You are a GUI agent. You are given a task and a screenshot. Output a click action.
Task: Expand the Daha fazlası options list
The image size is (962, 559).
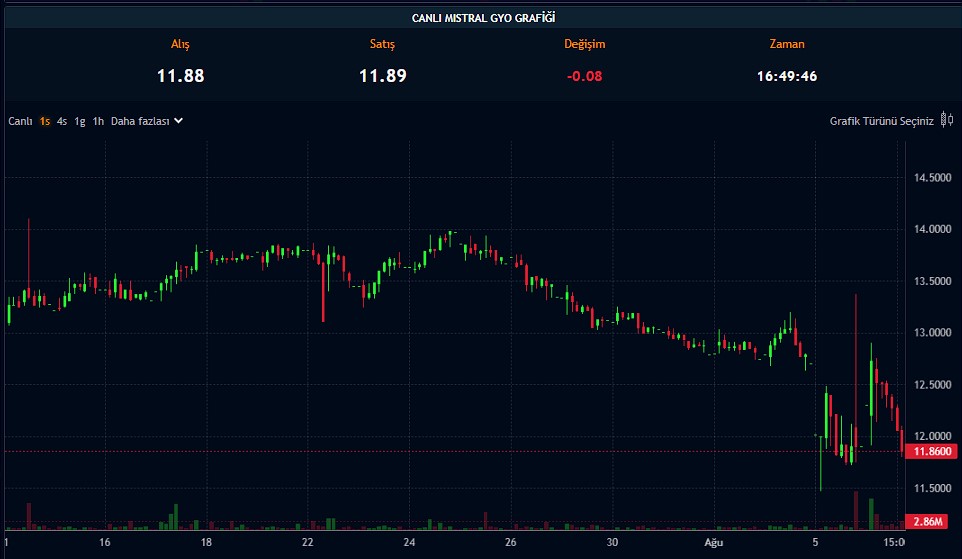click(138, 121)
